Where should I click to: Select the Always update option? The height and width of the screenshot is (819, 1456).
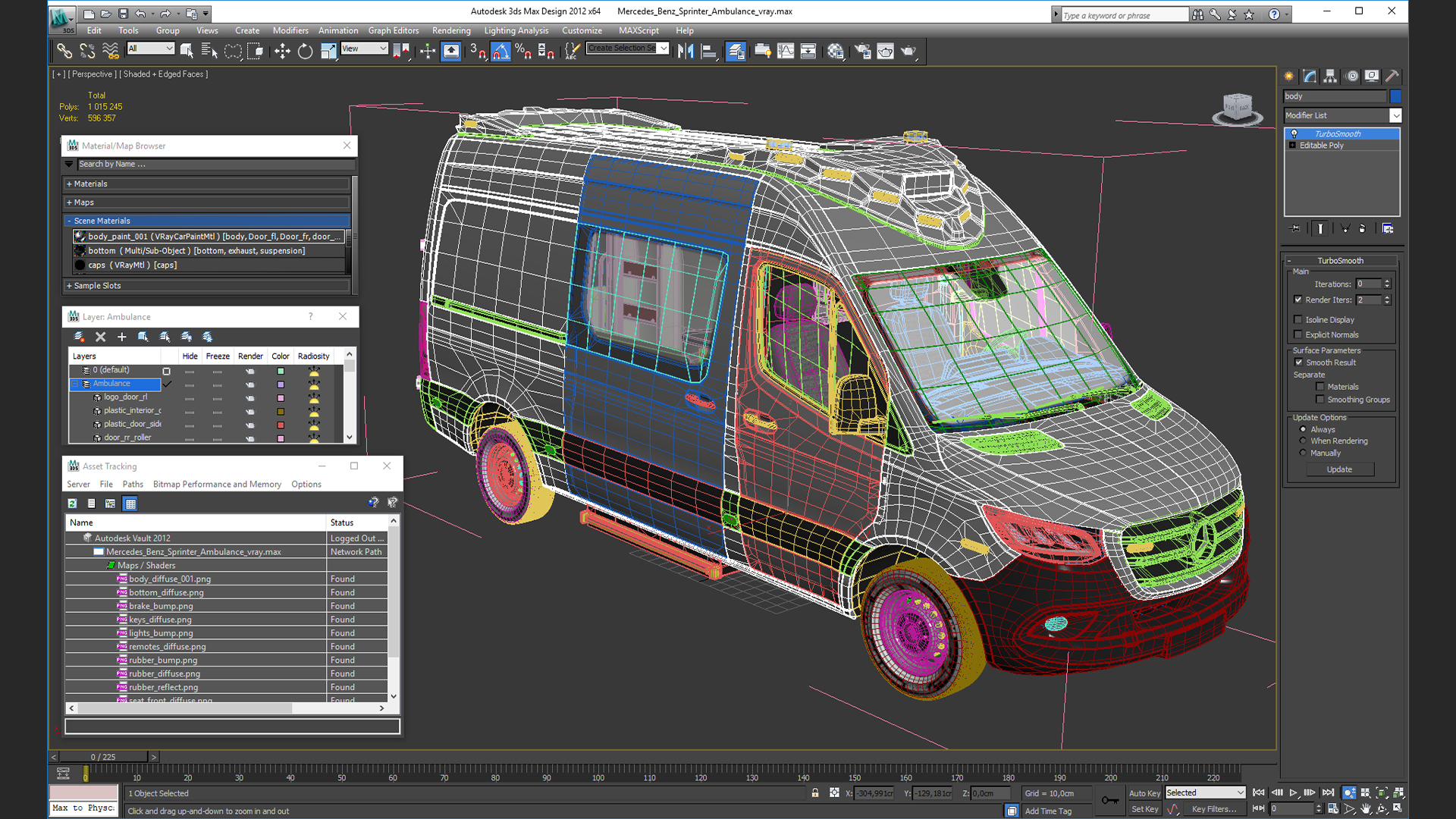coord(1303,429)
